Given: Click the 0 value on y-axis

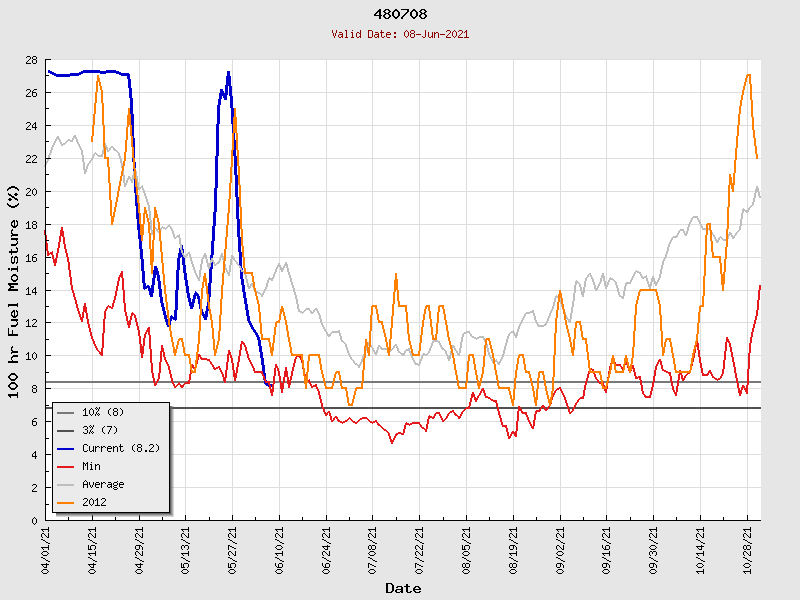Looking at the screenshot, I should [35, 521].
